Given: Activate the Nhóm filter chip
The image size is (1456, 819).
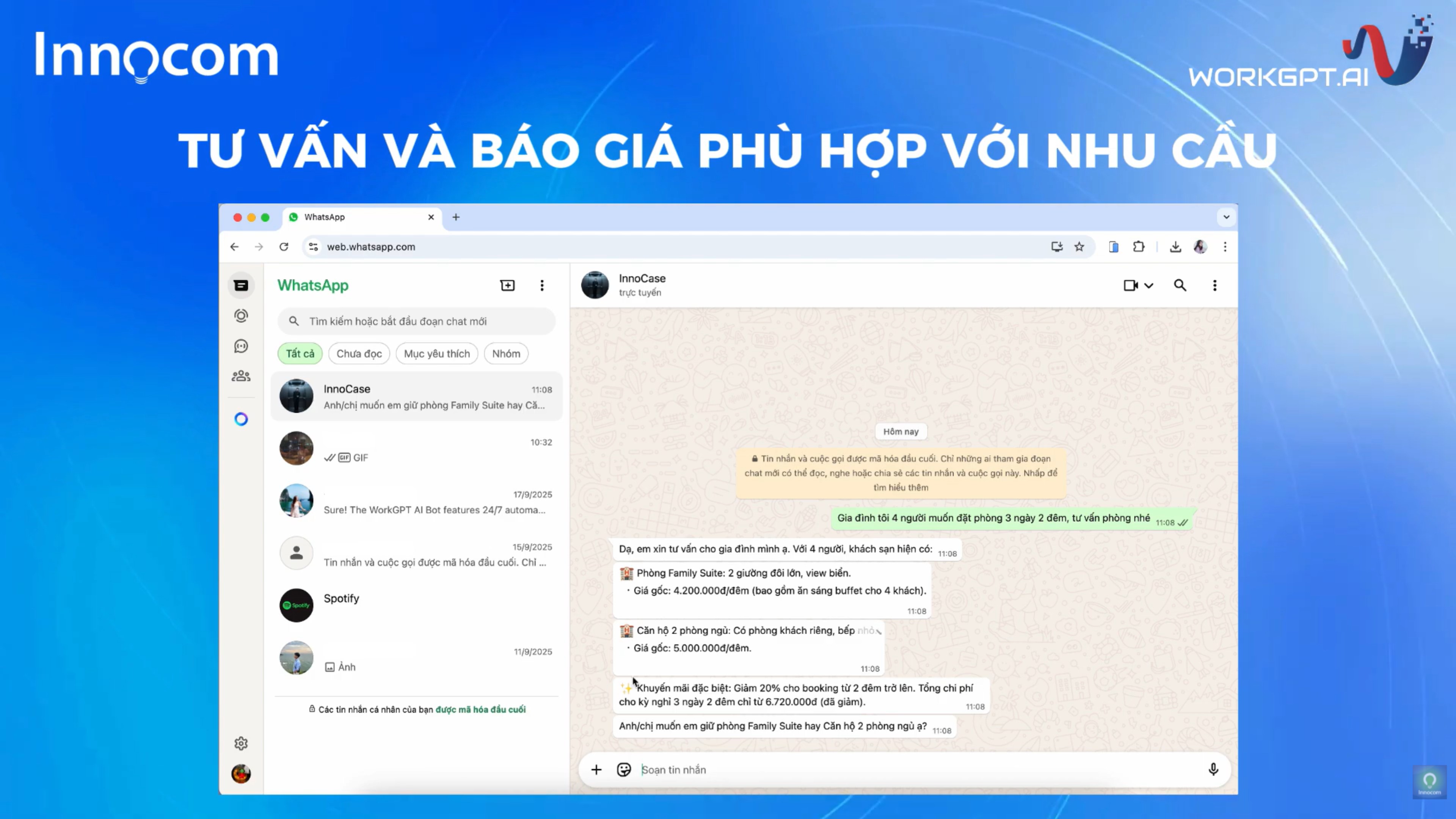Looking at the screenshot, I should pos(505,353).
